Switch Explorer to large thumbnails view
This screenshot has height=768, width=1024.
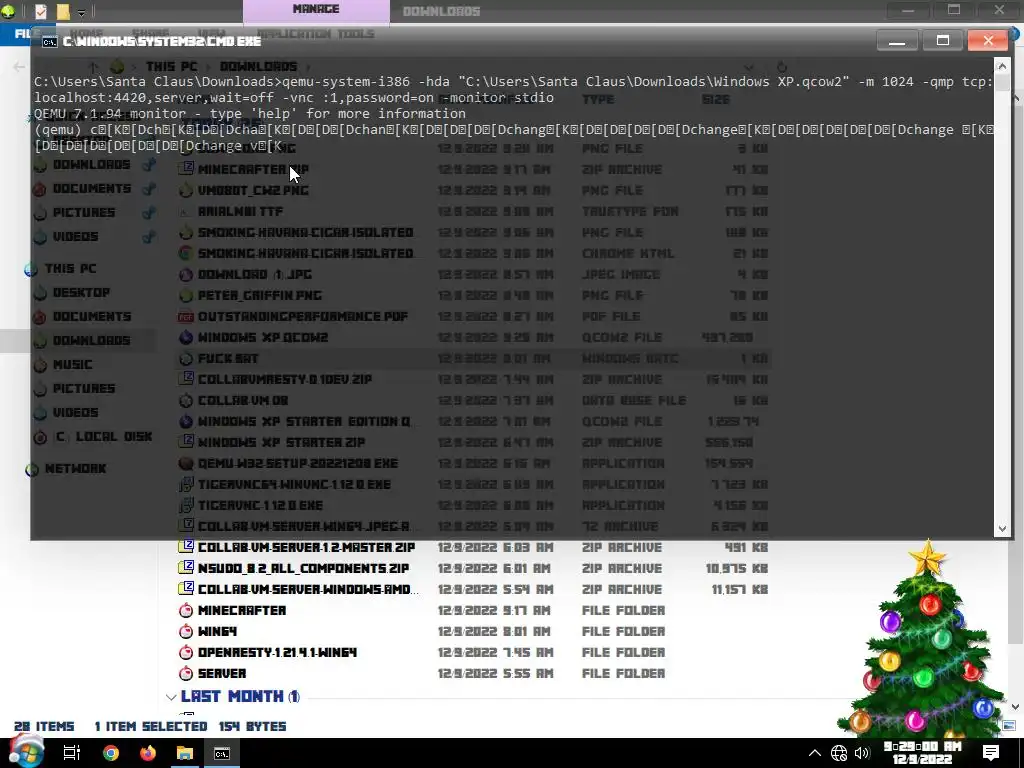coord(1009,726)
